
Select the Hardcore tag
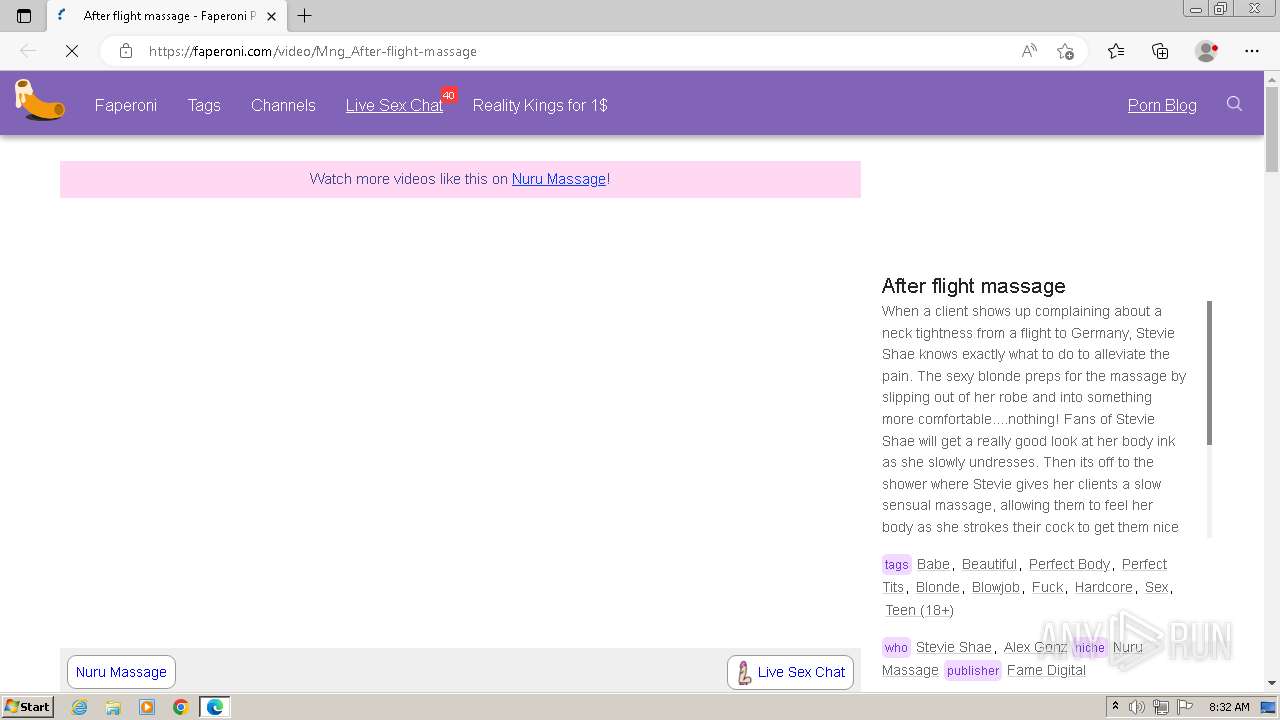pos(1104,587)
